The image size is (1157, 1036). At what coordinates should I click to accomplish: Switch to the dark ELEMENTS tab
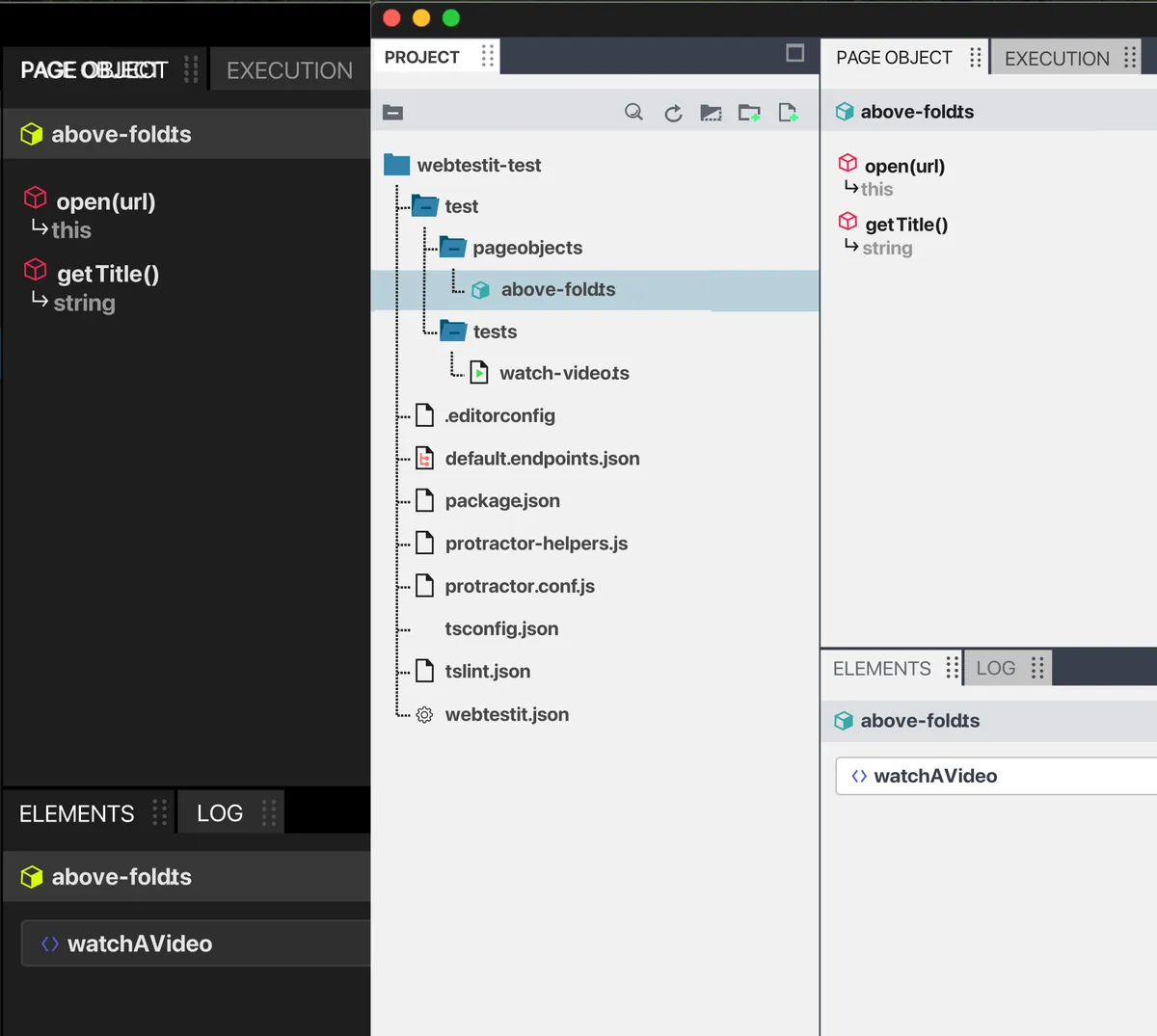77,814
